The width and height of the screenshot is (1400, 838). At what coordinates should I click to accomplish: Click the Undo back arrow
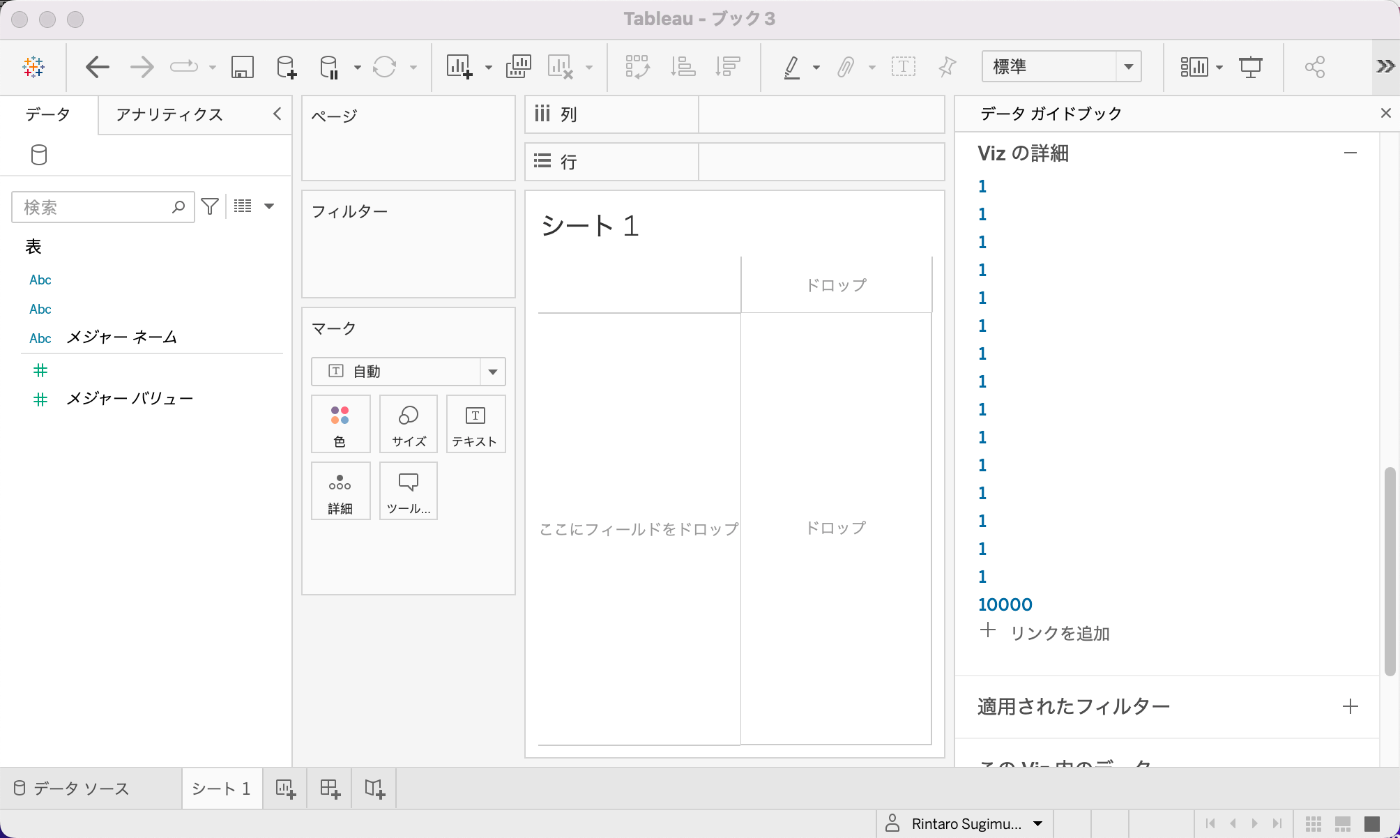click(97, 67)
